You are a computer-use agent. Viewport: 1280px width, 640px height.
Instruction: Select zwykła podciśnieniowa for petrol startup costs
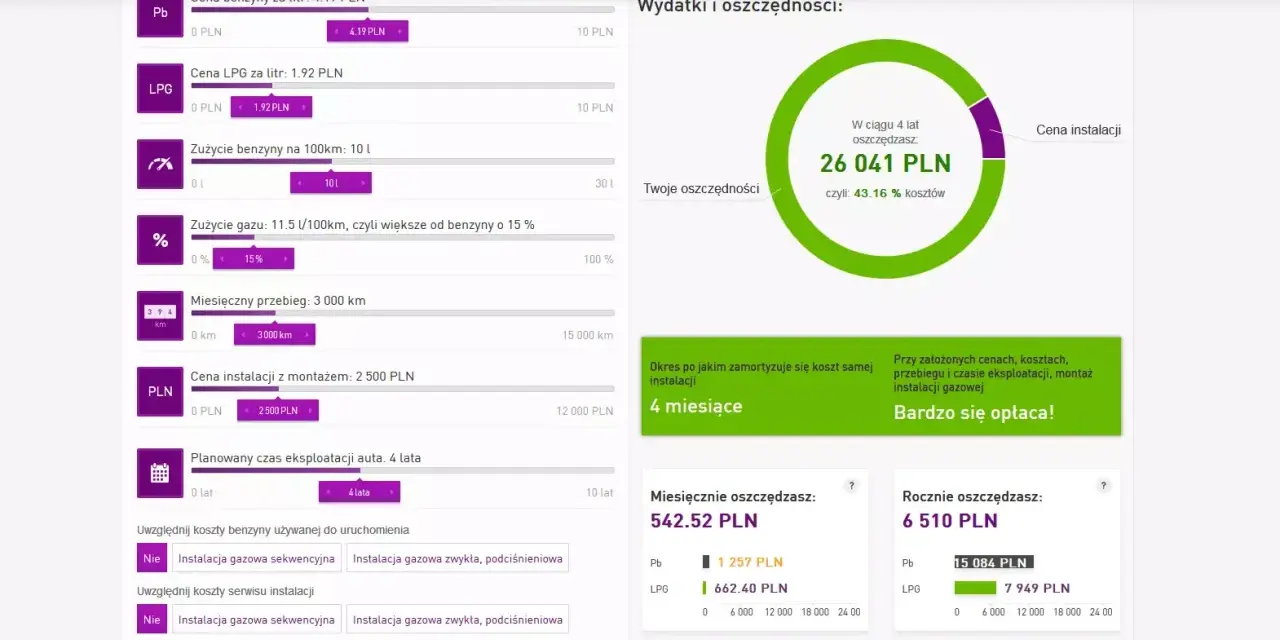point(458,558)
